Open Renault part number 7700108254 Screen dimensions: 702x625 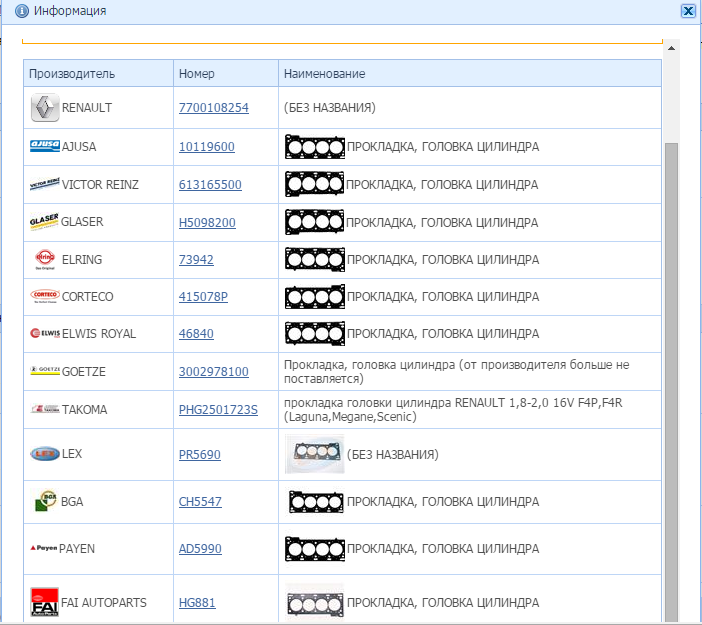click(x=213, y=108)
